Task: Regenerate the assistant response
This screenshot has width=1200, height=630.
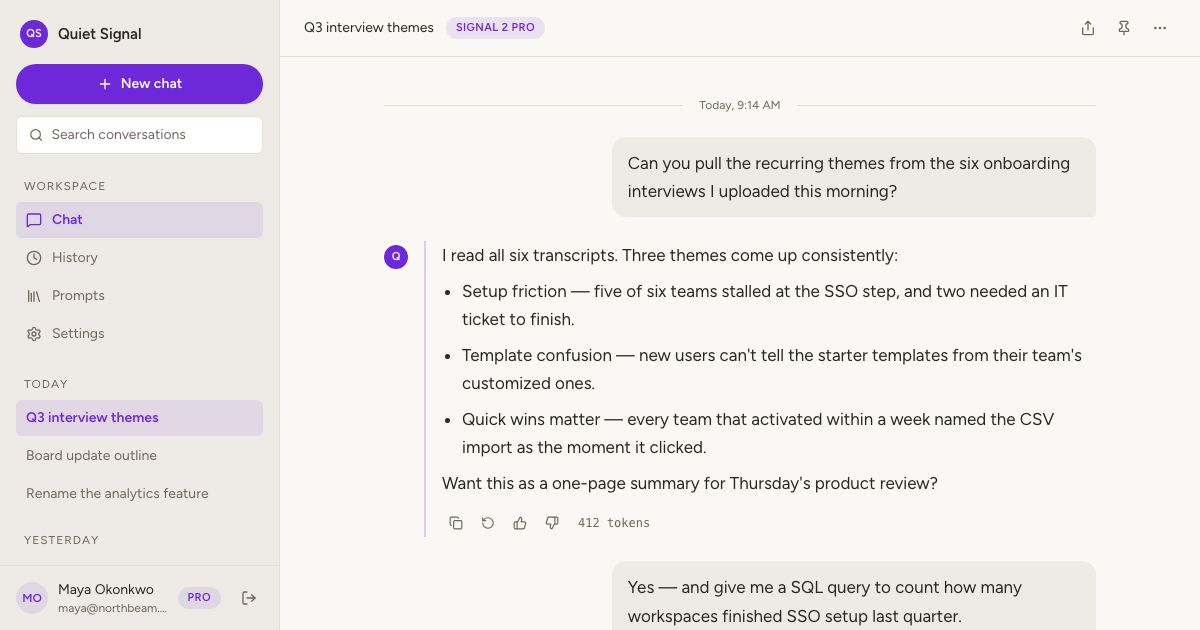Action: 488,523
